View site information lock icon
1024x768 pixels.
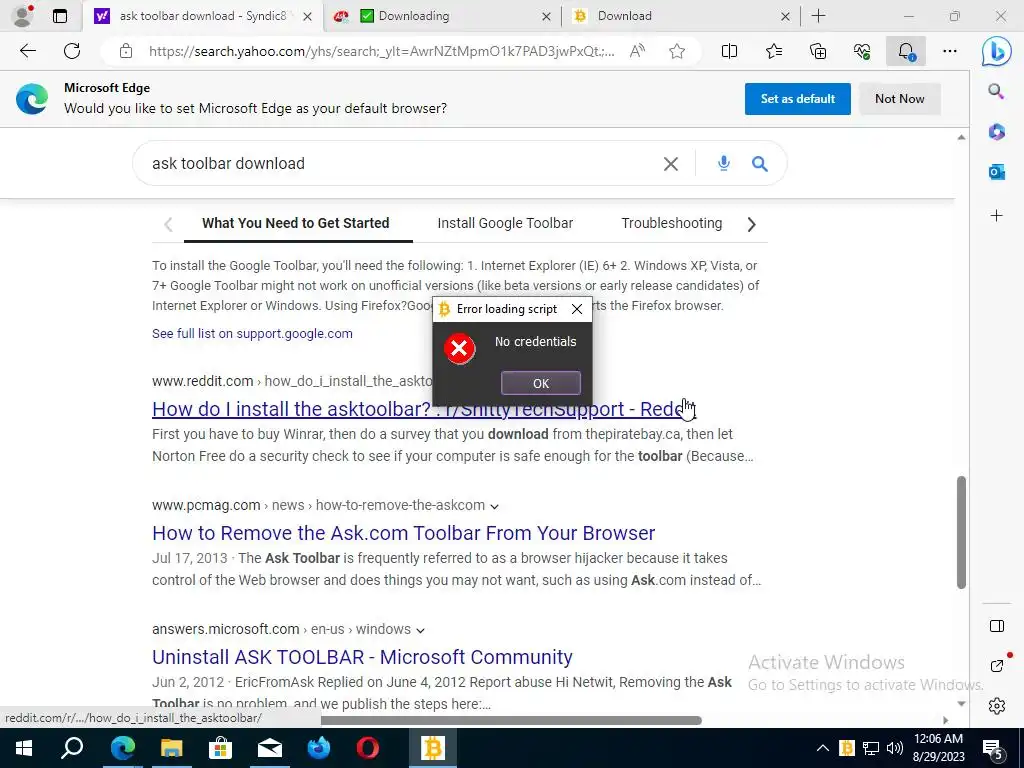tap(126, 51)
